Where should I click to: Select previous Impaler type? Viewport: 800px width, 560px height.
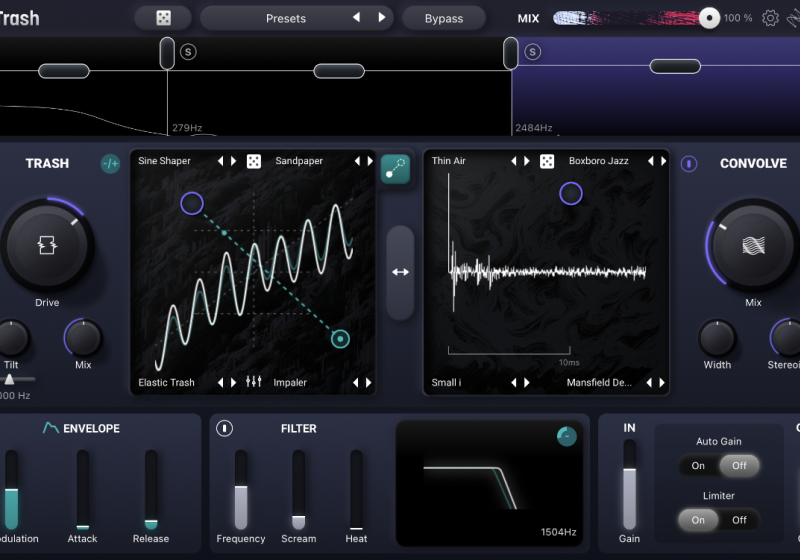coord(356,383)
